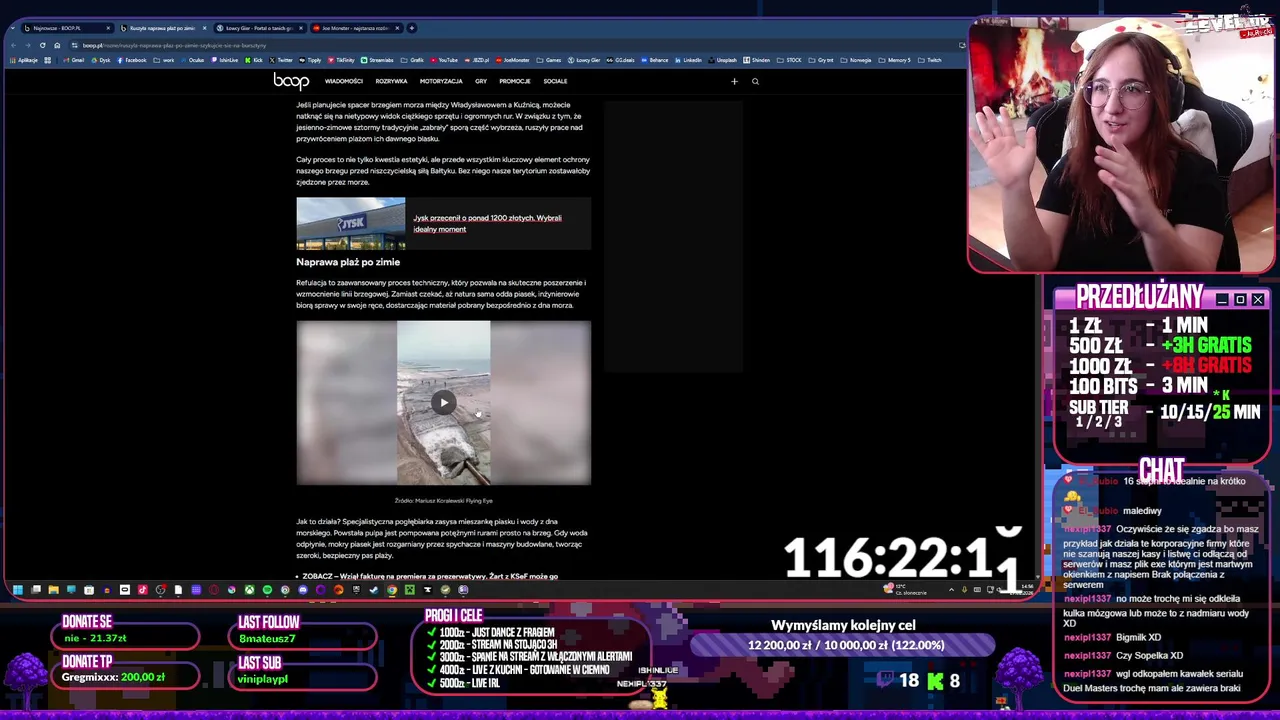Open the Shinden bookmark
Viewport: 1280px width, 720px height.
pyautogui.click(x=757, y=60)
